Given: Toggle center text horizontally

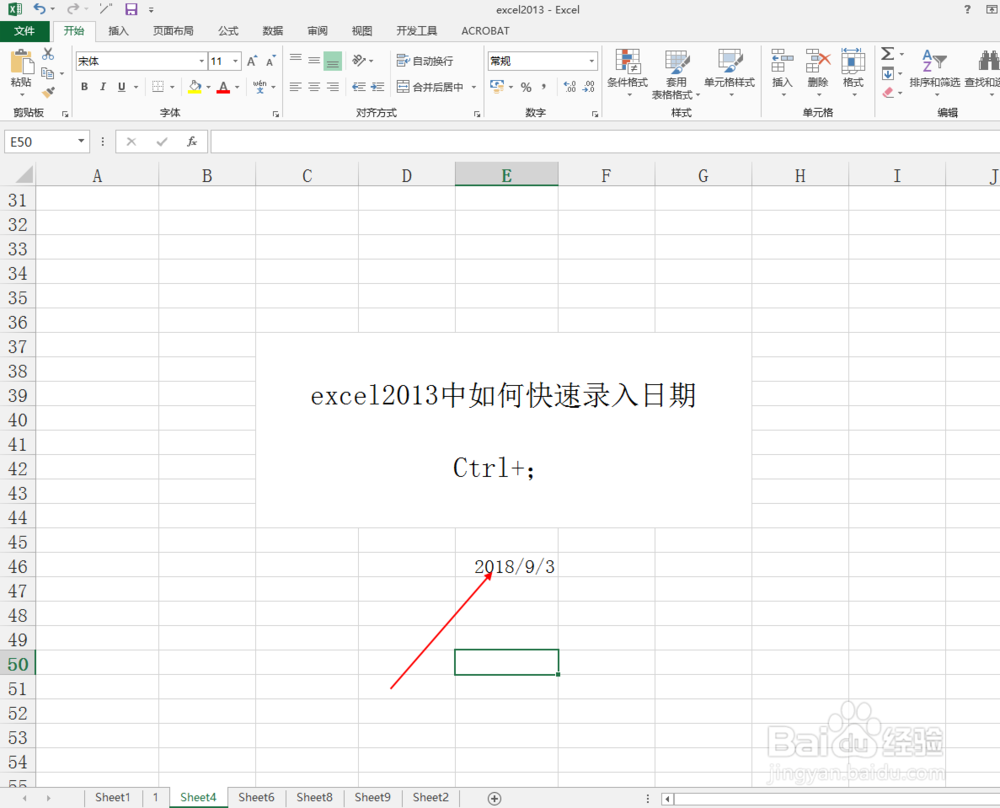Looking at the screenshot, I should (314, 87).
